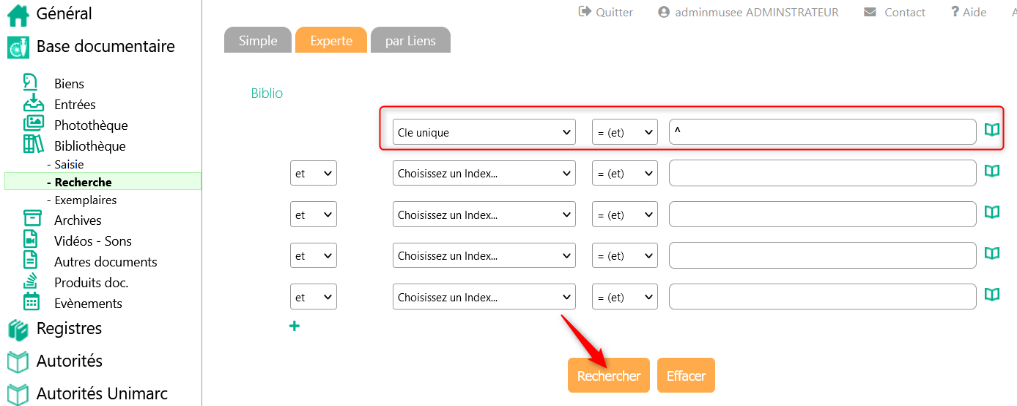Click the Entrées download icon
The image size is (1017, 406).
[x=33, y=104]
